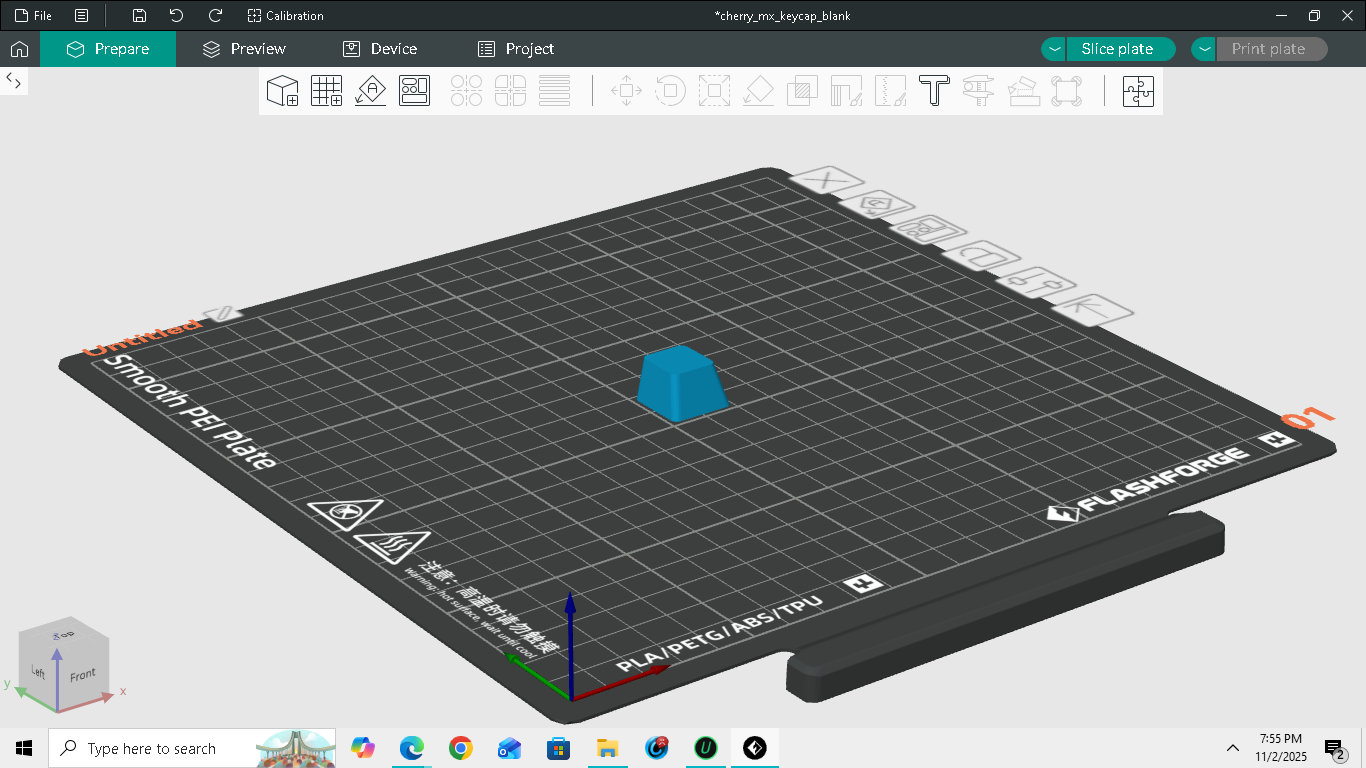This screenshot has width=1366, height=768.
Task: Click the Left face of view cube
Action: tap(39, 672)
